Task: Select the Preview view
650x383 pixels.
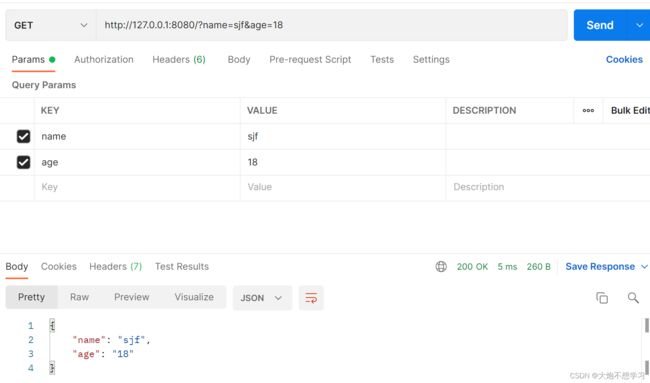Action: pos(131,297)
